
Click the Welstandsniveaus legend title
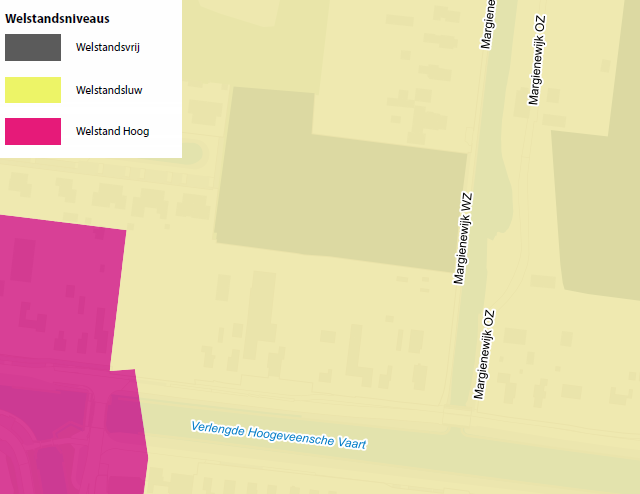pos(57,19)
